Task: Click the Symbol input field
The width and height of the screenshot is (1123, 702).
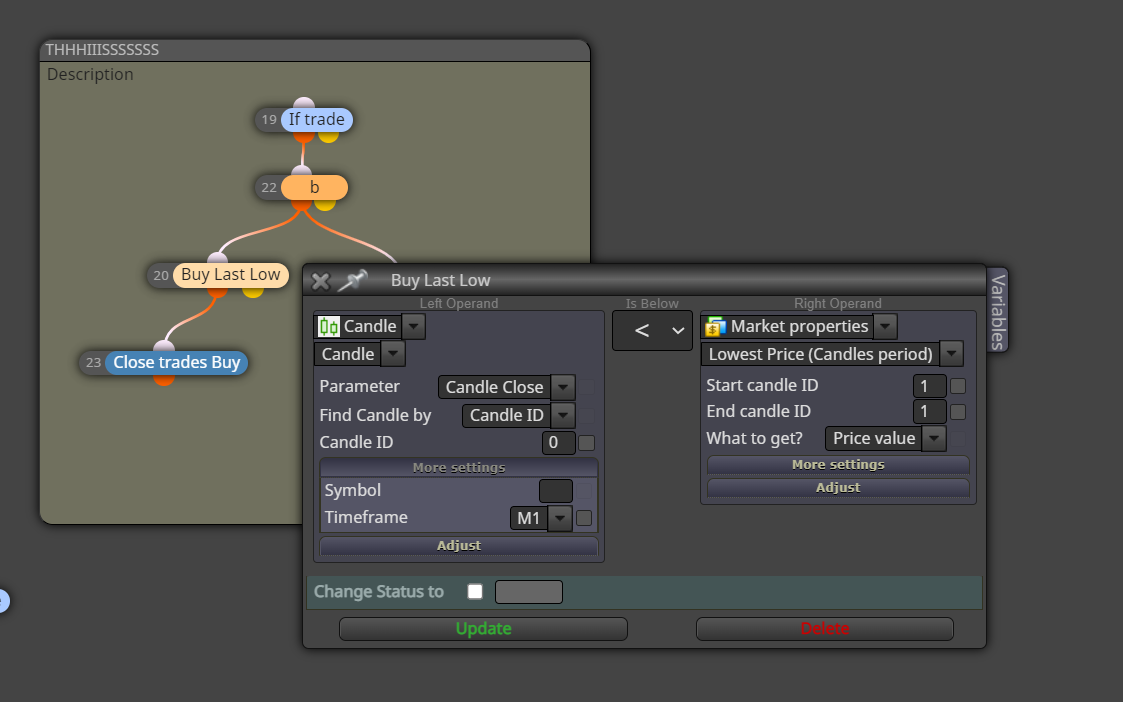Action: [x=556, y=491]
